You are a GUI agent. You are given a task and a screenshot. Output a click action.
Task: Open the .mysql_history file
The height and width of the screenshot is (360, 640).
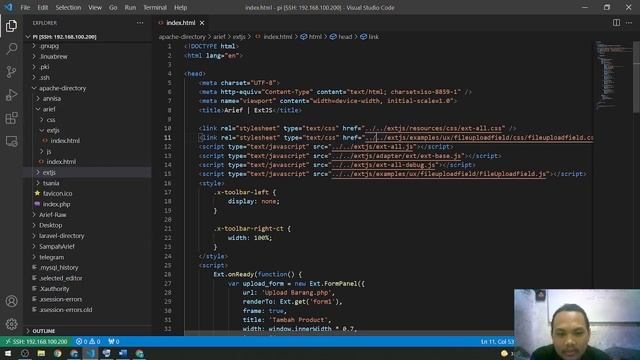[x=59, y=267]
